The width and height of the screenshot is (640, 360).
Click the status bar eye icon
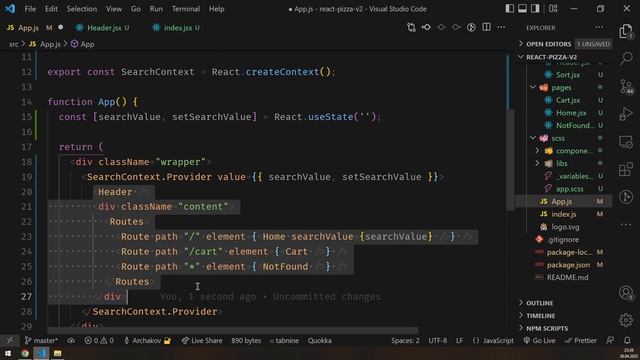coord(71,340)
